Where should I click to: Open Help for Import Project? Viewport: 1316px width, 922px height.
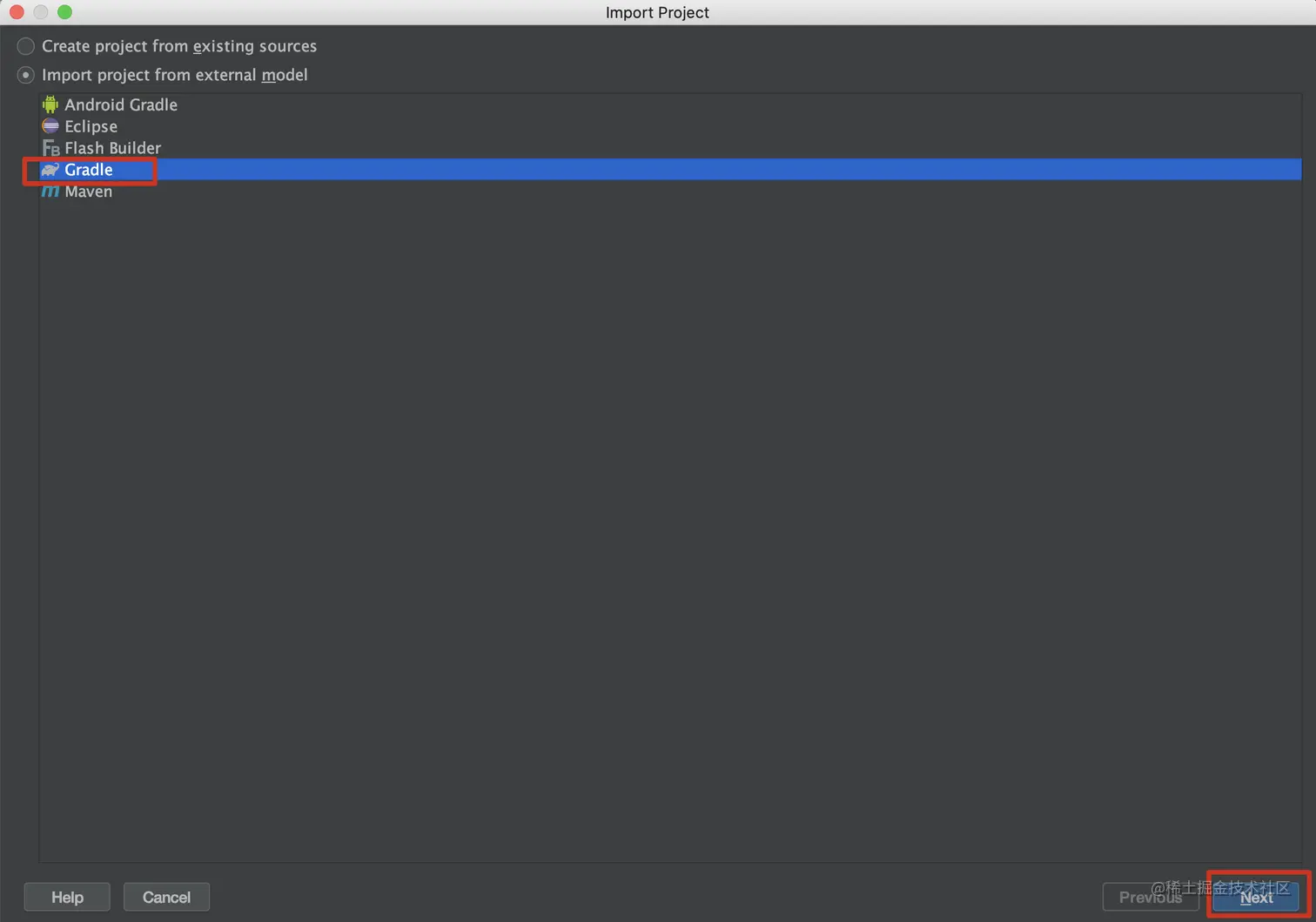(67, 897)
